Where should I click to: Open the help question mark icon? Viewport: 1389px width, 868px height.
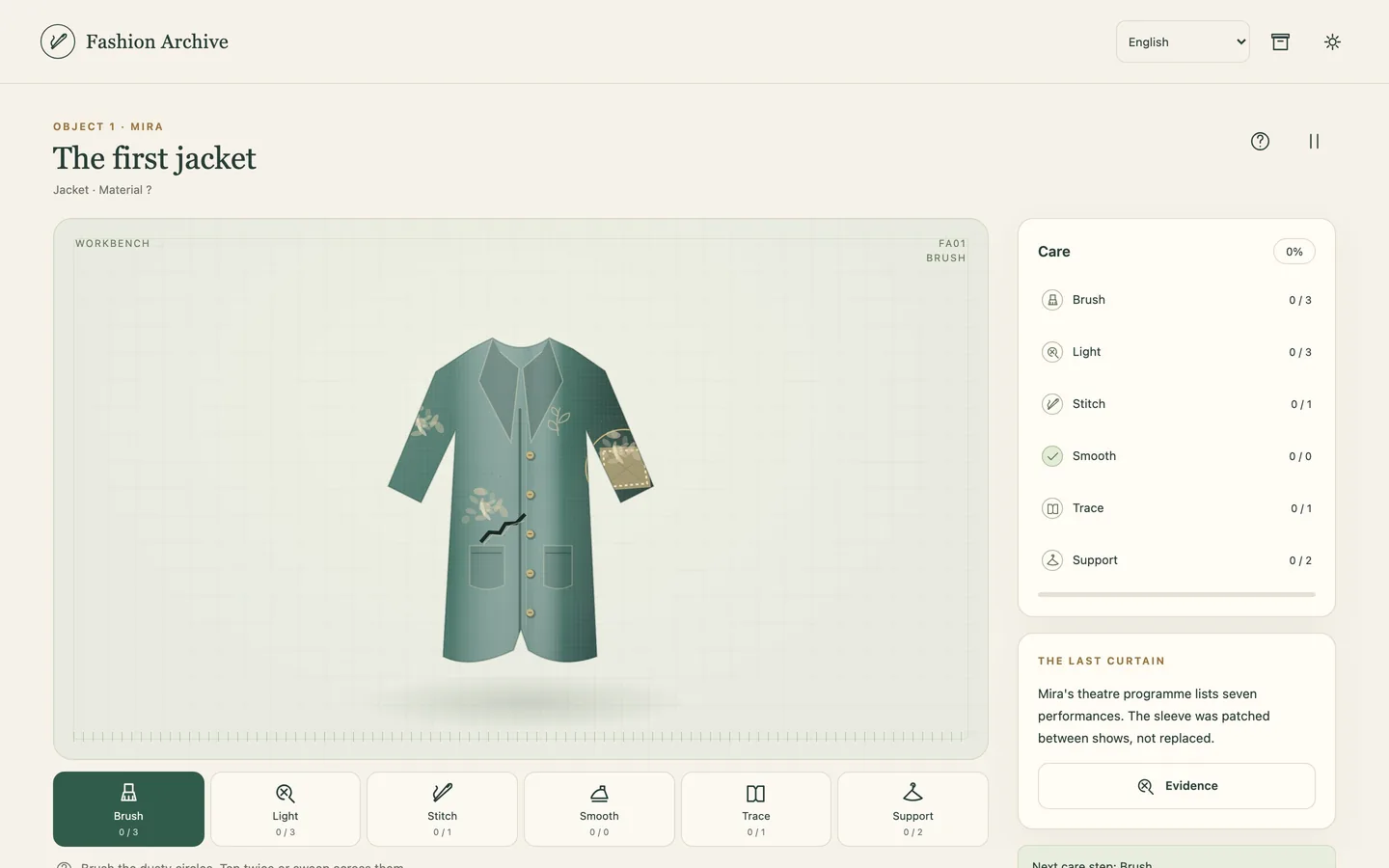coord(1260,141)
